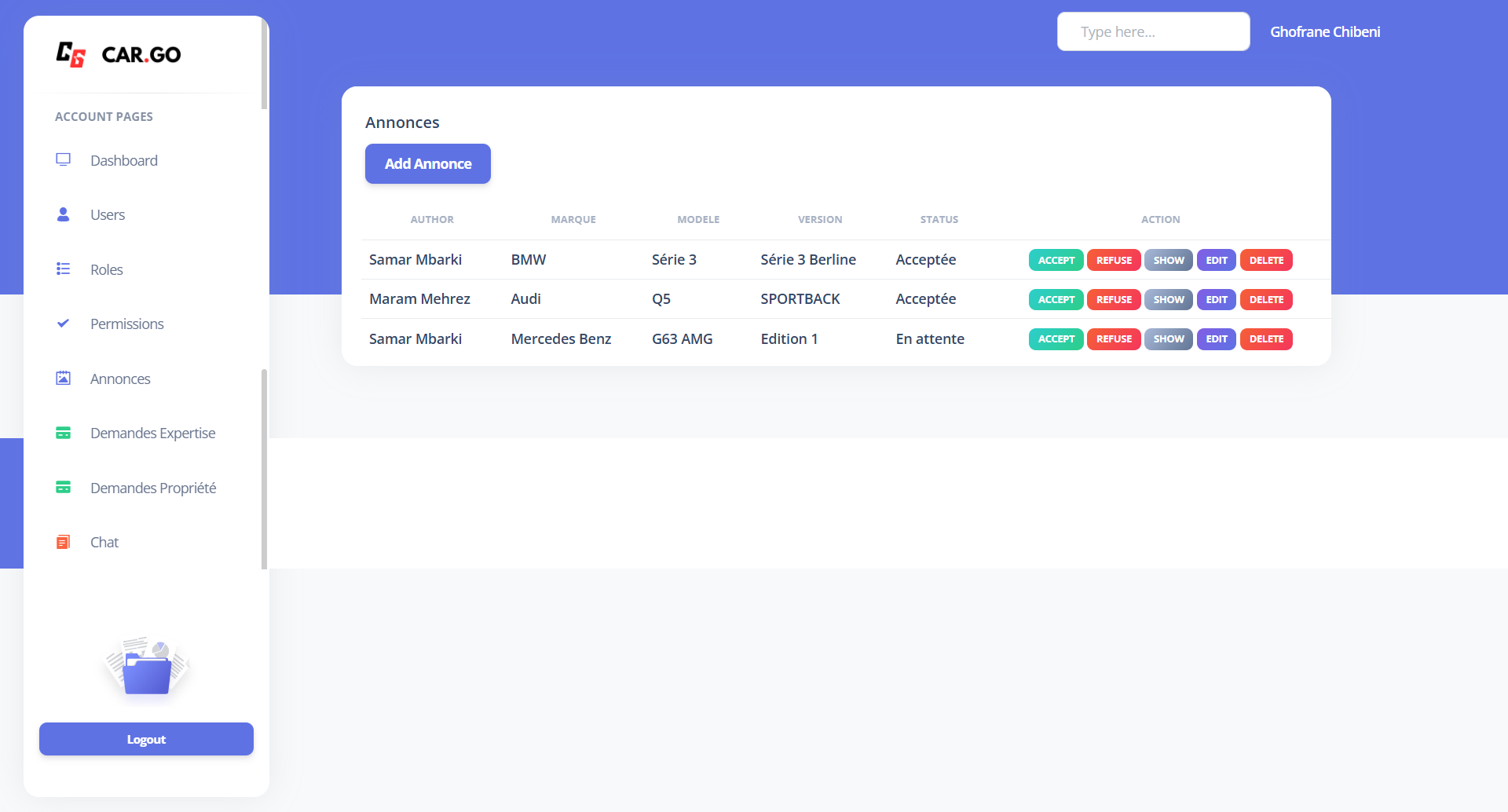Click the Demandes Propriété card icon

64,487
